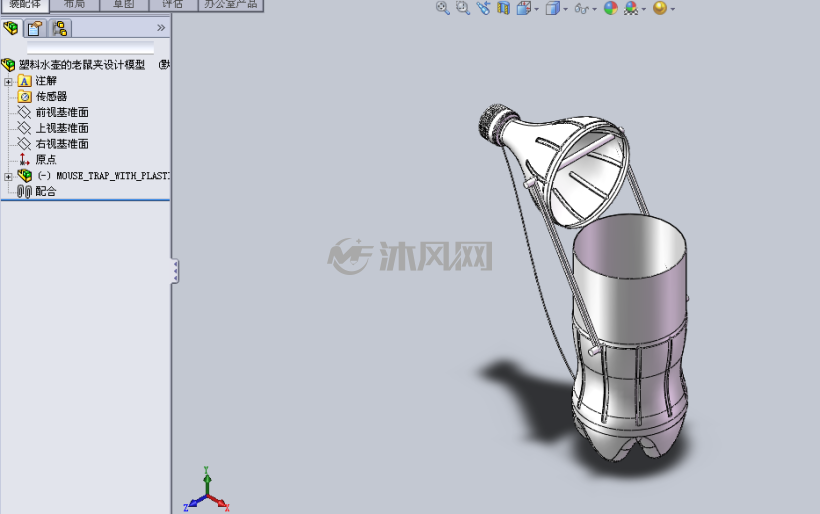Open the Apply Scene dropdown arrow
This screenshot has width=820, height=514.
point(644,9)
